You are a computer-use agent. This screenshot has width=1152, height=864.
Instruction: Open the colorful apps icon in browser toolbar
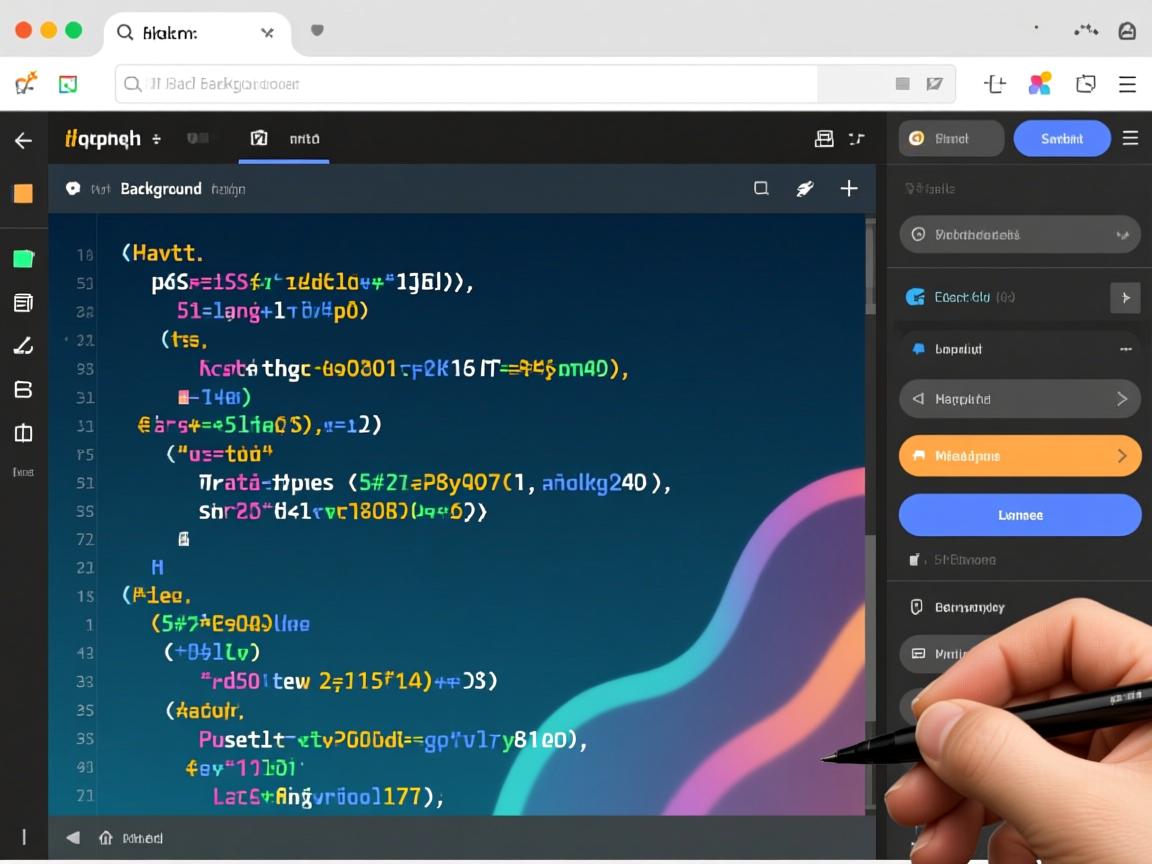click(x=1040, y=84)
